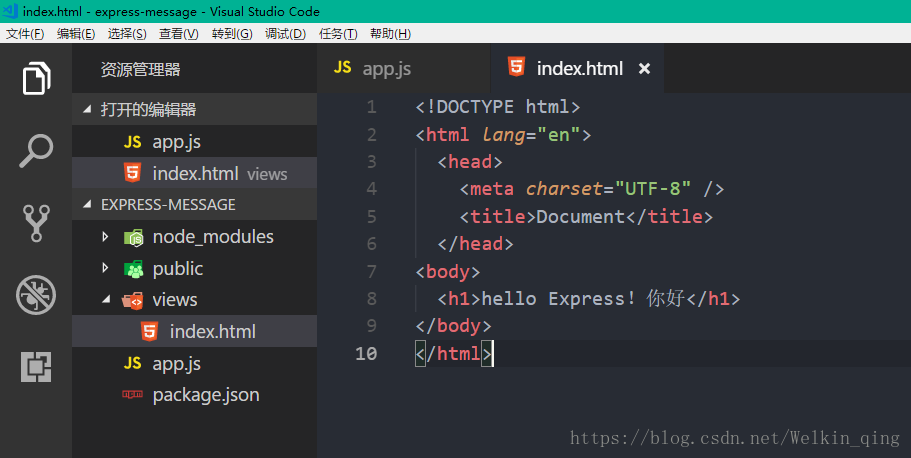911x458 pixels.
Task: Open the 编辑(E) menu
Action: (76, 34)
